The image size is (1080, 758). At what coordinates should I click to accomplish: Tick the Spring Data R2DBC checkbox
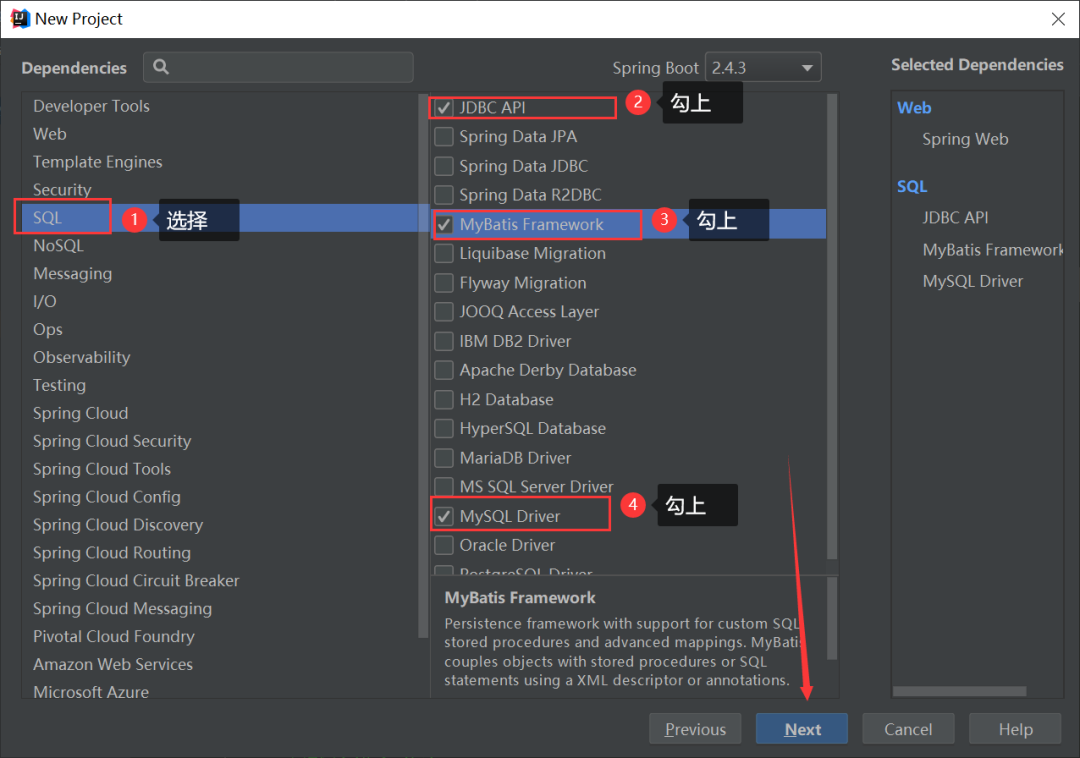pyautogui.click(x=444, y=195)
